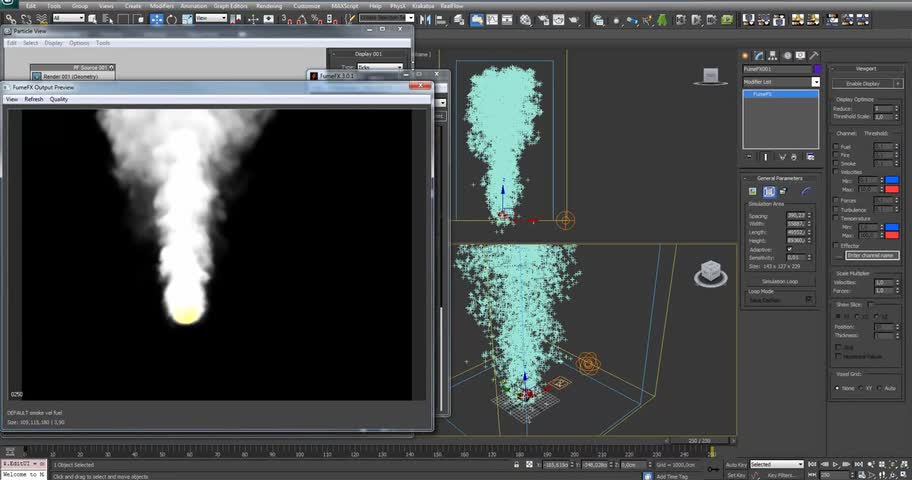This screenshot has width=912, height=480.
Task: Open the Motion command panel tab
Action: tap(788, 55)
